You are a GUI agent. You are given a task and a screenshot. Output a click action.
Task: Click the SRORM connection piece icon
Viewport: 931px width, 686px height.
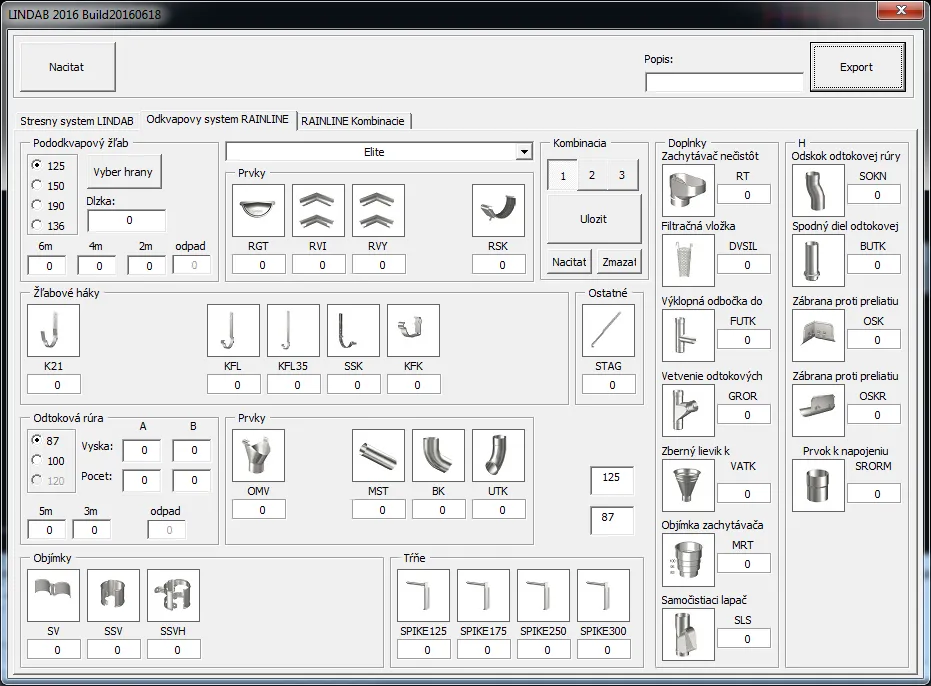coord(818,485)
